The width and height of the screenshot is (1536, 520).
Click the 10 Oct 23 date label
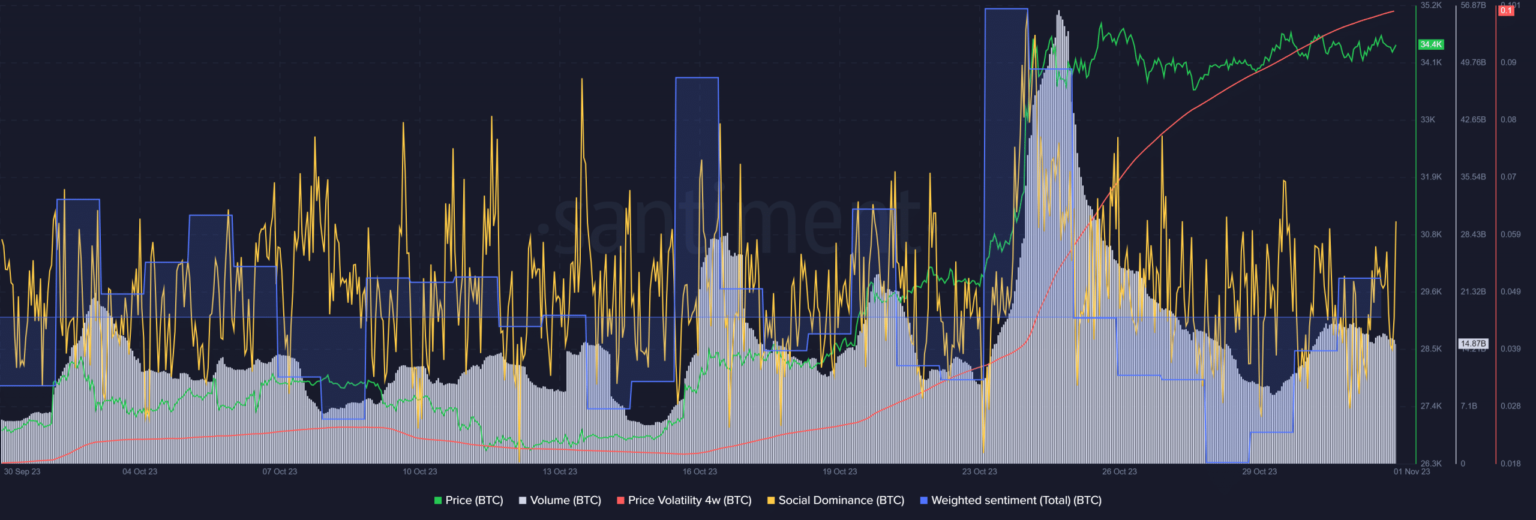pos(419,471)
